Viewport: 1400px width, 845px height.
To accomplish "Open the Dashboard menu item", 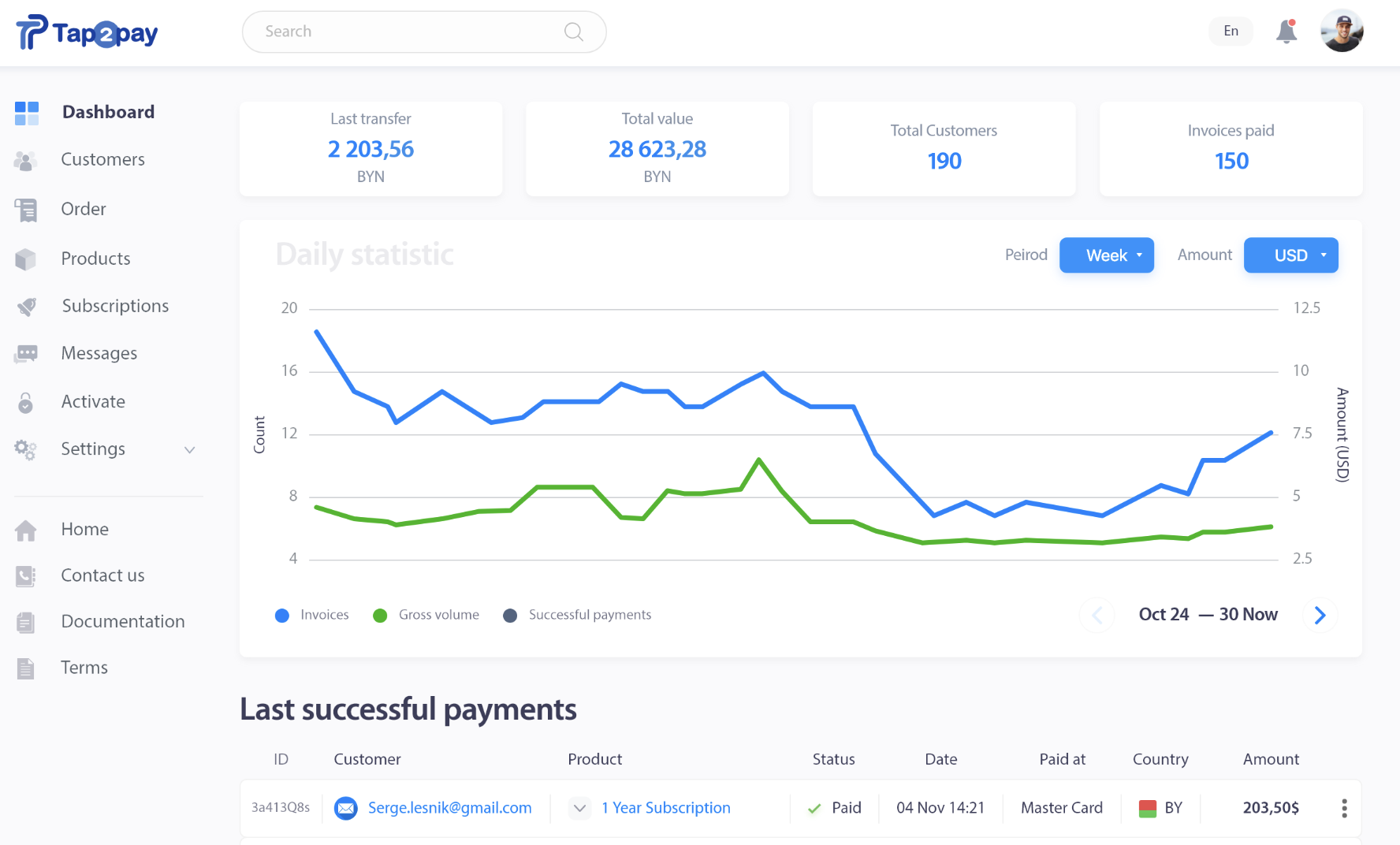I will click(108, 112).
